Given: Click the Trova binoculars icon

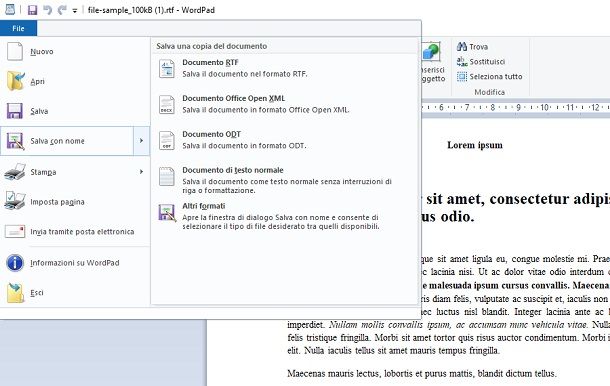Looking at the screenshot, I should tap(462, 47).
